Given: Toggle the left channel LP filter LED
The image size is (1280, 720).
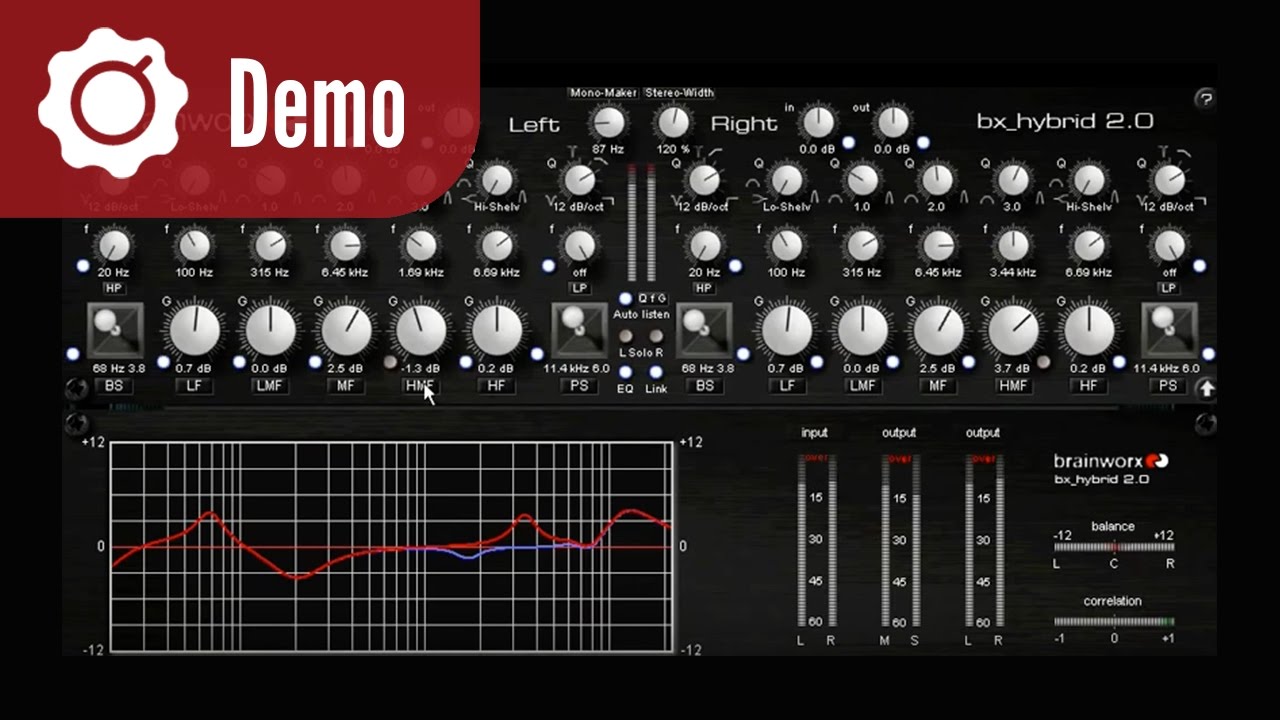Looking at the screenshot, I should pyautogui.click(x=548, y=266).
